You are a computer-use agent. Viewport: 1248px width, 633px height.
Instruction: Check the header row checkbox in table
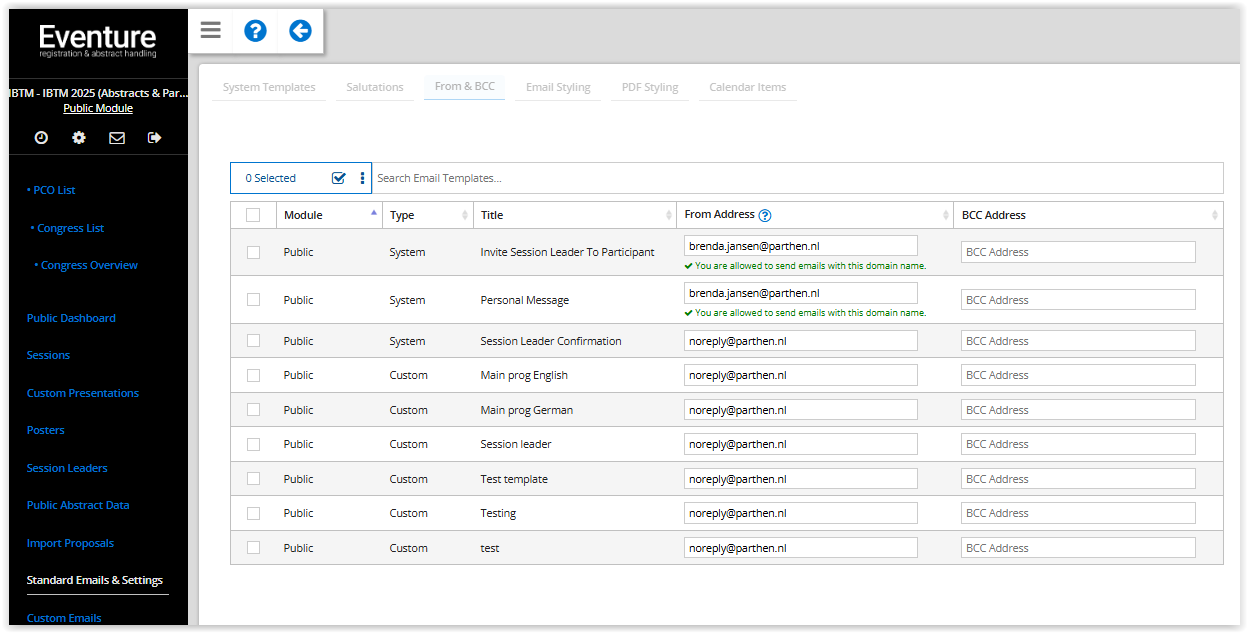pos(253,215)
